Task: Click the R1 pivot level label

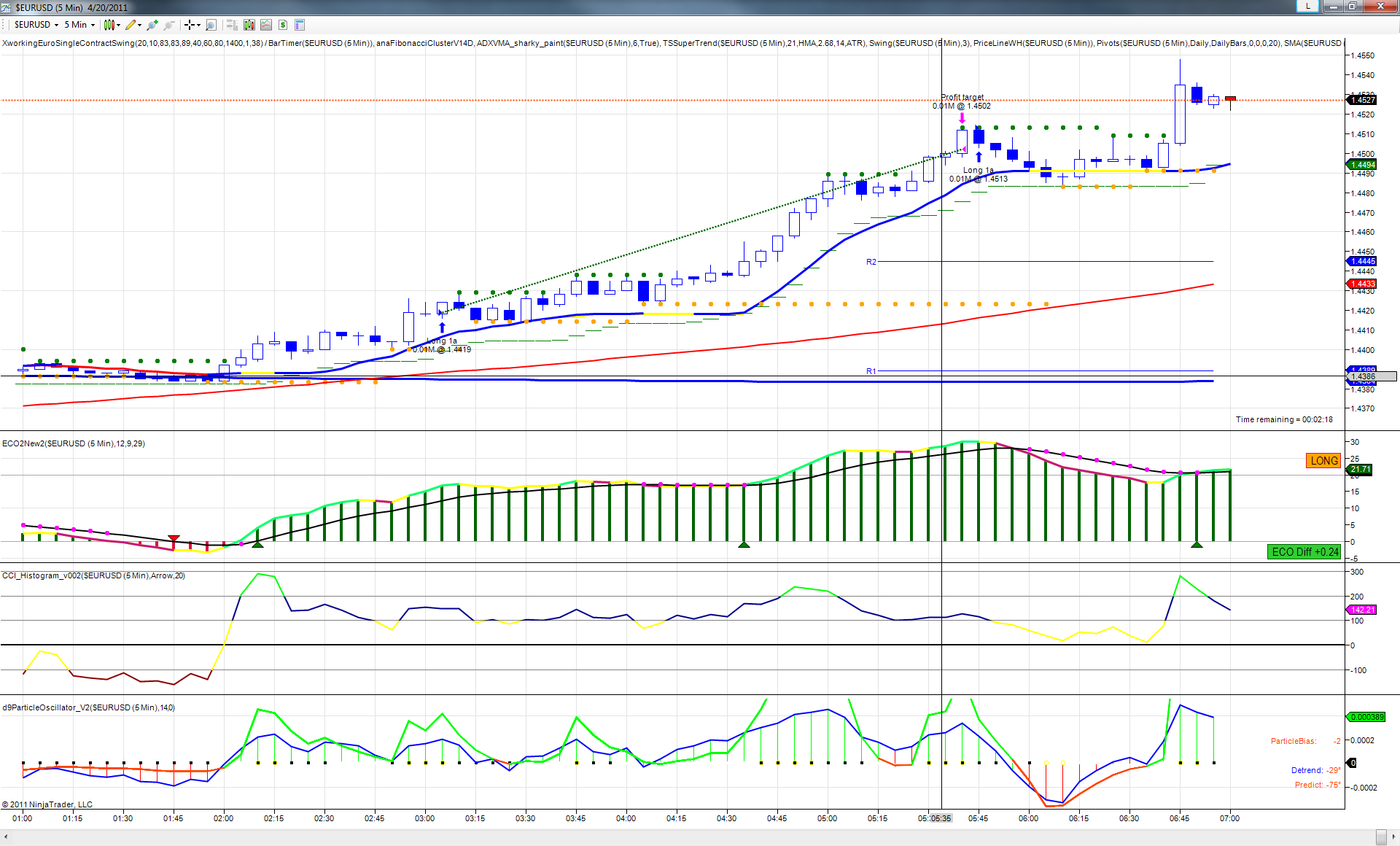Action: pos(871,371)
